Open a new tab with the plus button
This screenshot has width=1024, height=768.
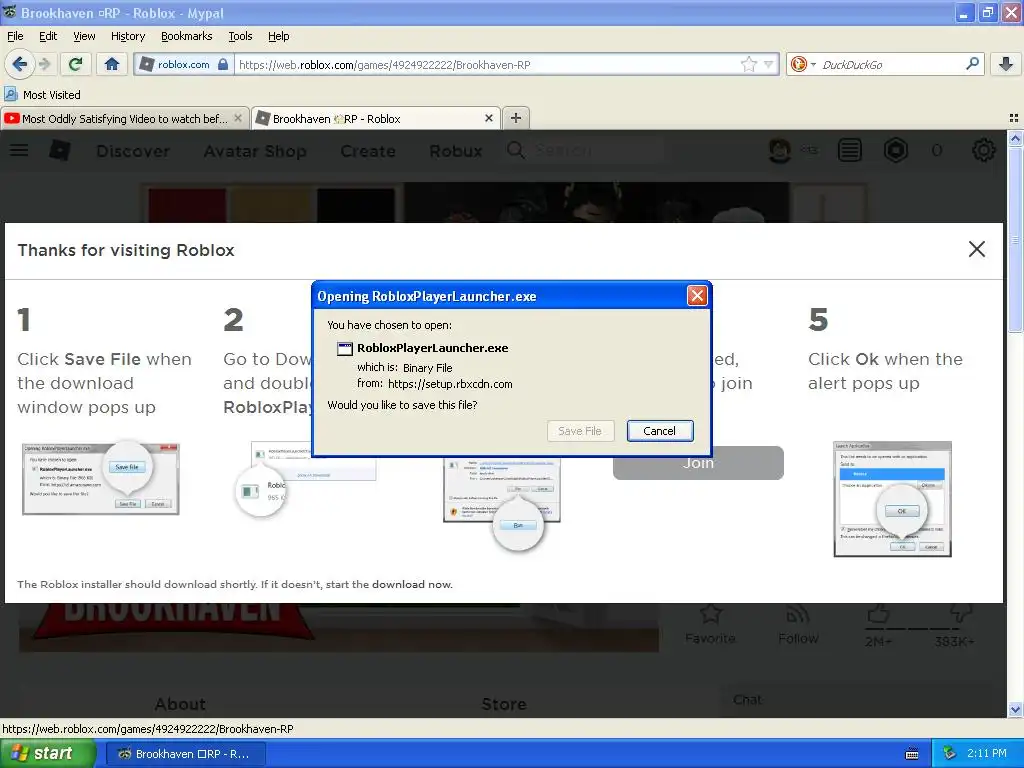click(x=515, y=118)
